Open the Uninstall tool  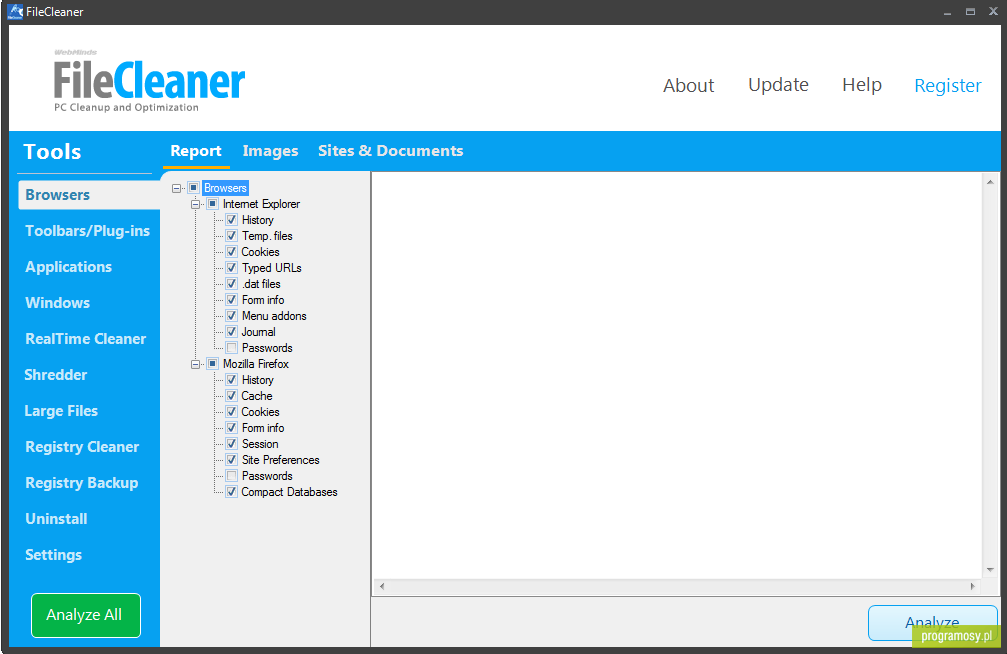tap(56, 518)
